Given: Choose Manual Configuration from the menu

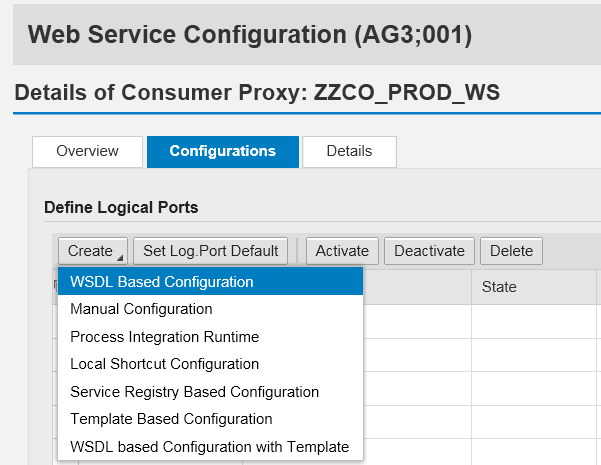Looking at the screenshot, I should (210, 309).
